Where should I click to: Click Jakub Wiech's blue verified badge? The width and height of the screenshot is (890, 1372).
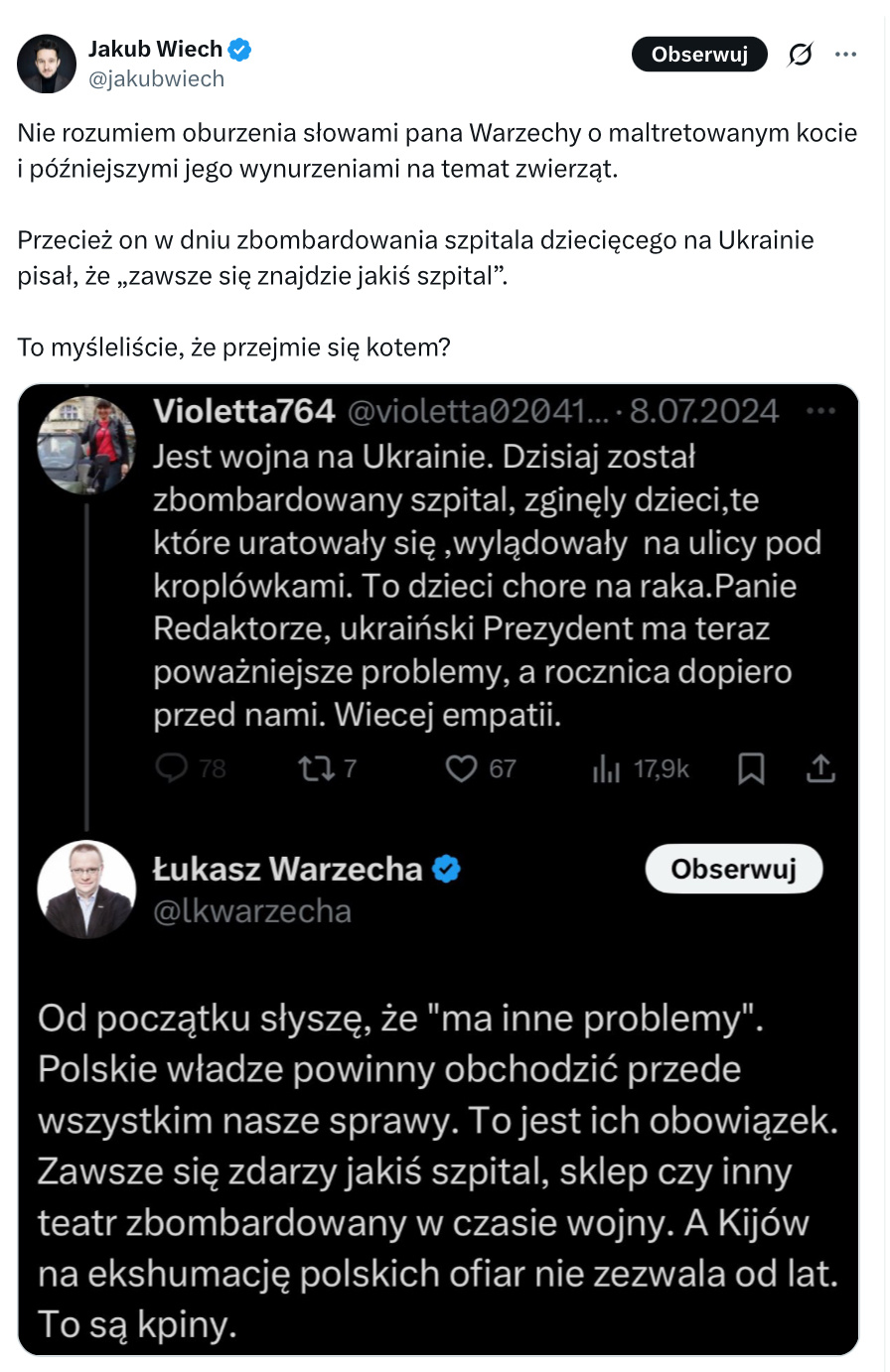tap(240, 49)
